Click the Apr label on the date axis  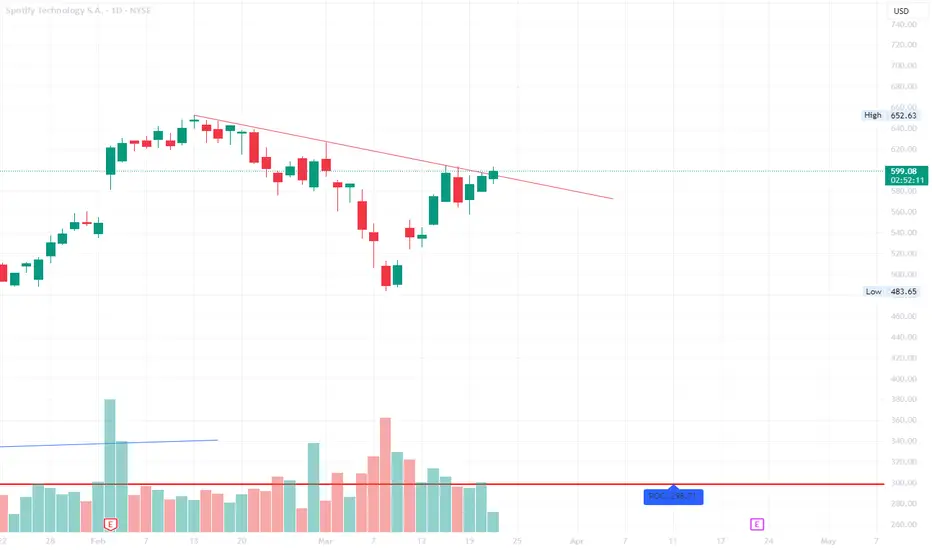(x=577, y=541)
